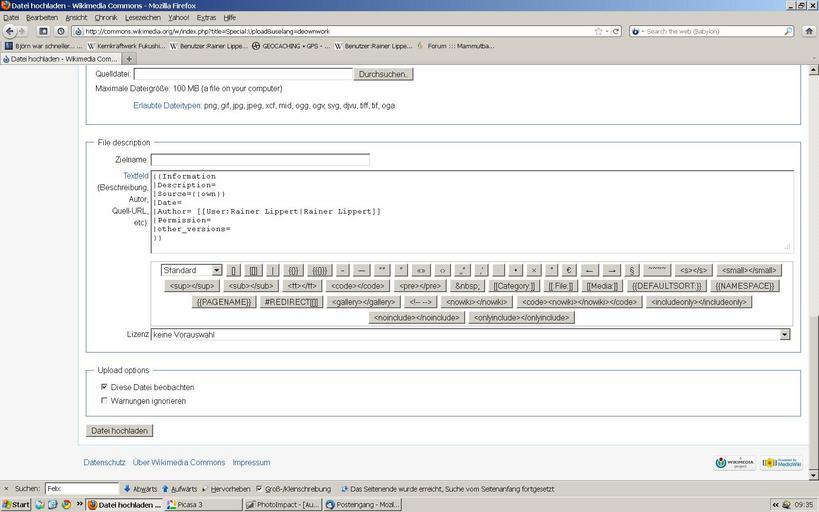Click inside the Information template textarea
This screenshot has height=512, width=819.
(x=472, y=212)
